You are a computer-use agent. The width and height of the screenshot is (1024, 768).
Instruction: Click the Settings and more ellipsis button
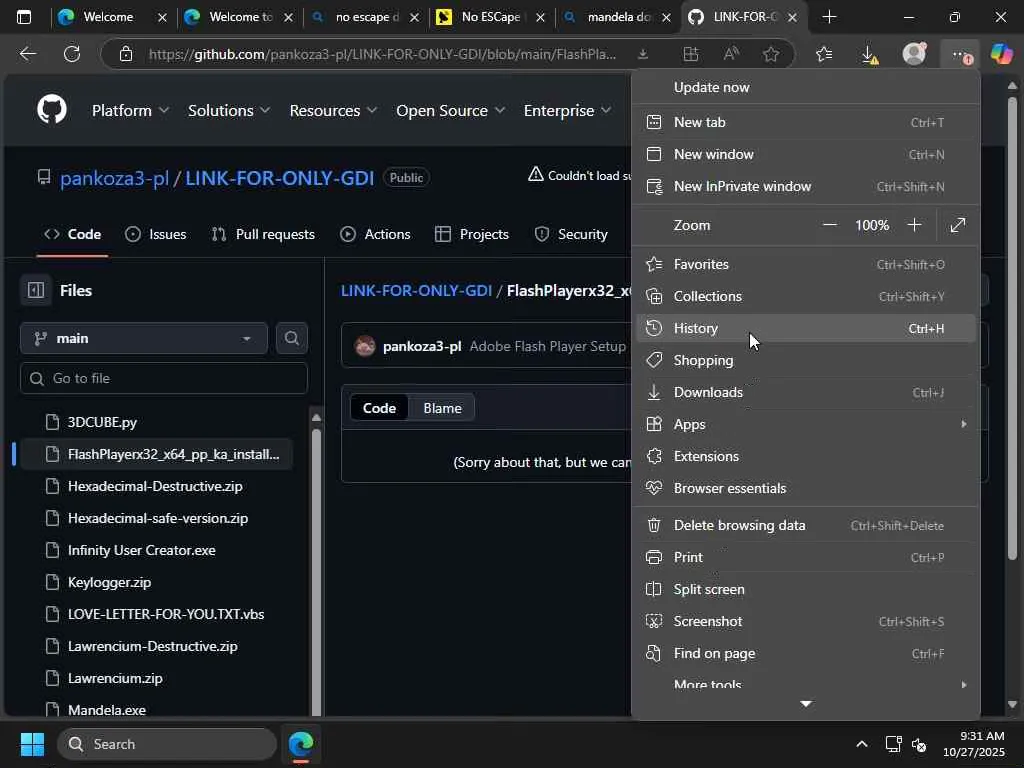pyautogui.click(x=960, y=55)
